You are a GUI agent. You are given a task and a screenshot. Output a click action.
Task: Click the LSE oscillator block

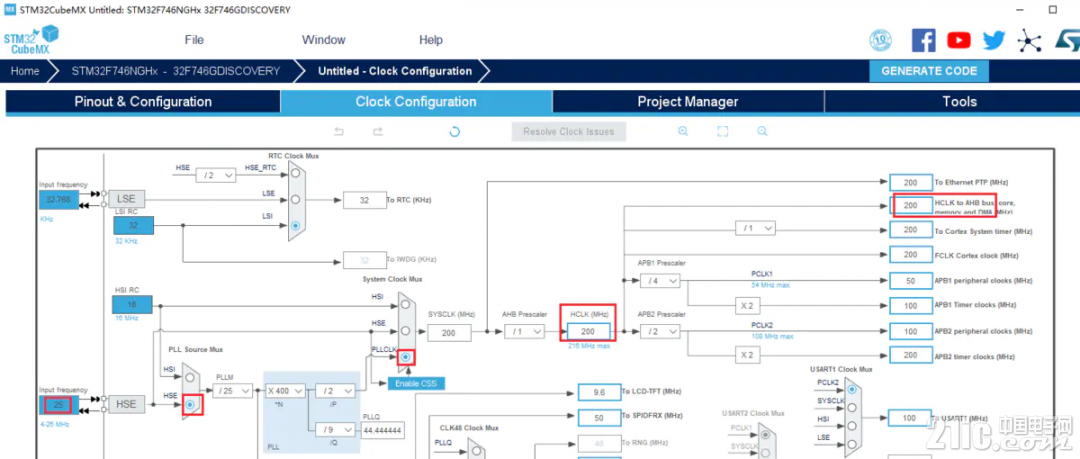coord(127,199)
